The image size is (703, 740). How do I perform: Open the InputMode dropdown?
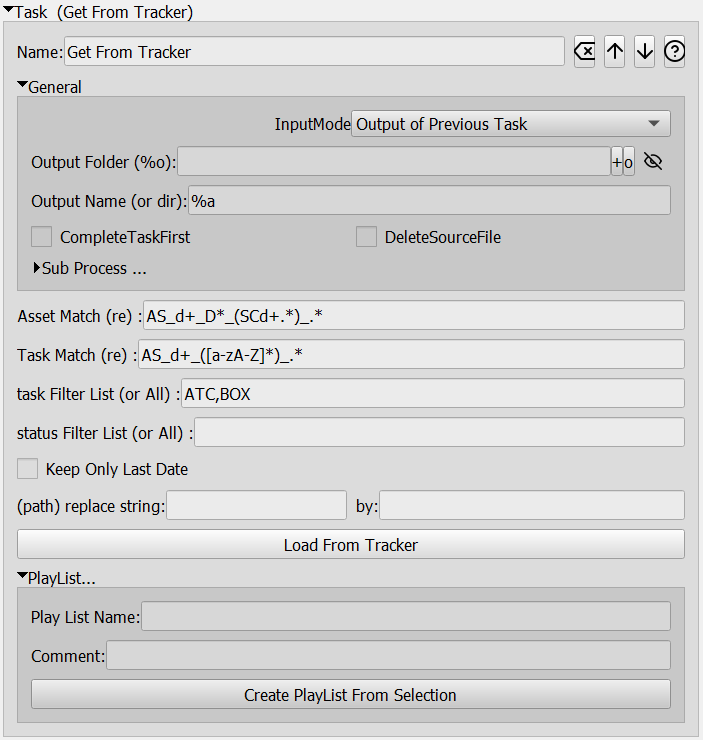point(510,124)
